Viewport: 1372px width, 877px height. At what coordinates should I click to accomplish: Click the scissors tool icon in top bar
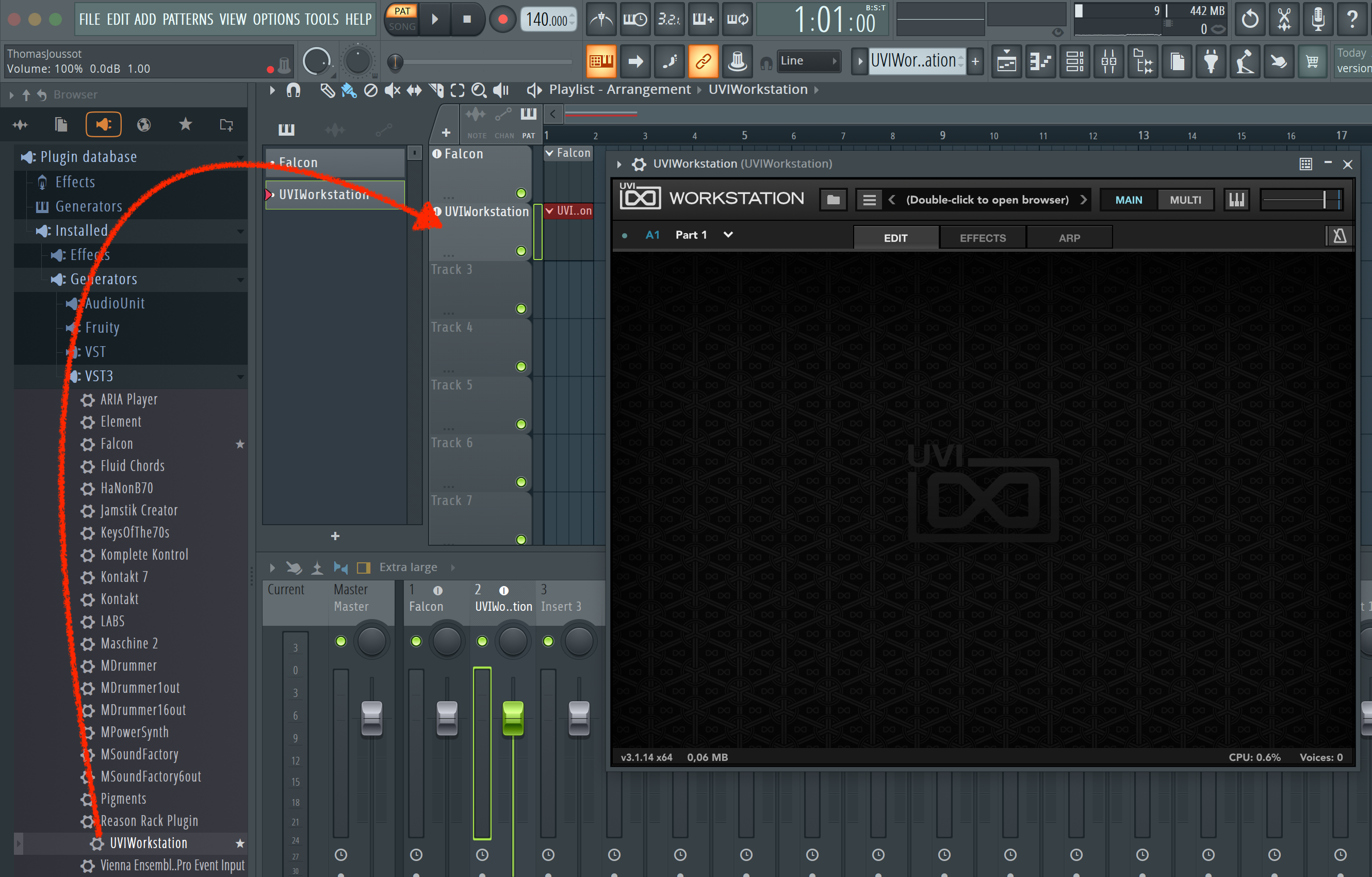tap(1284, 20)
